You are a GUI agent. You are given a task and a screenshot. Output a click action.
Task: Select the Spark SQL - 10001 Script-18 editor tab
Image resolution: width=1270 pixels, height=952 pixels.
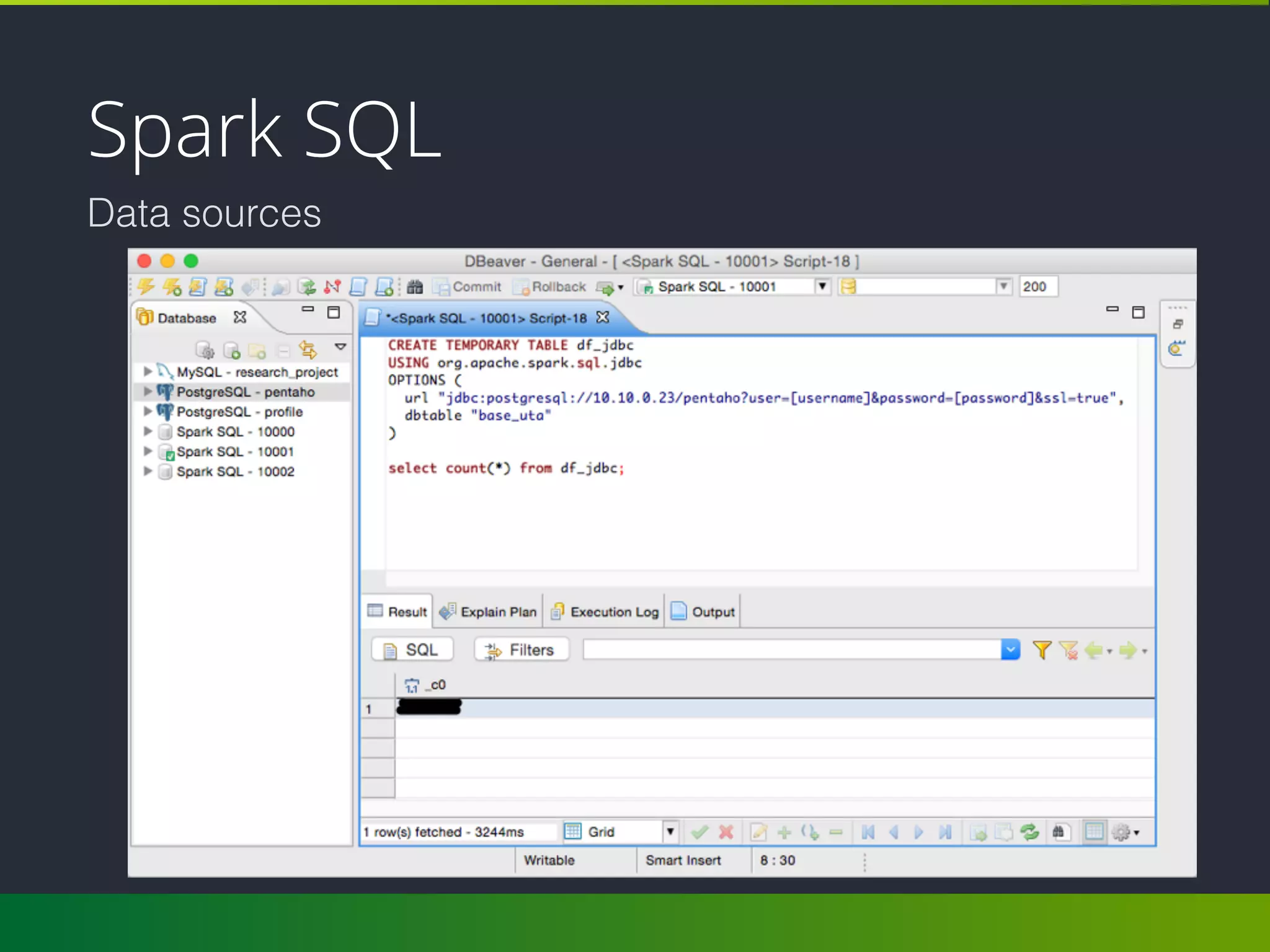[486, 318]
